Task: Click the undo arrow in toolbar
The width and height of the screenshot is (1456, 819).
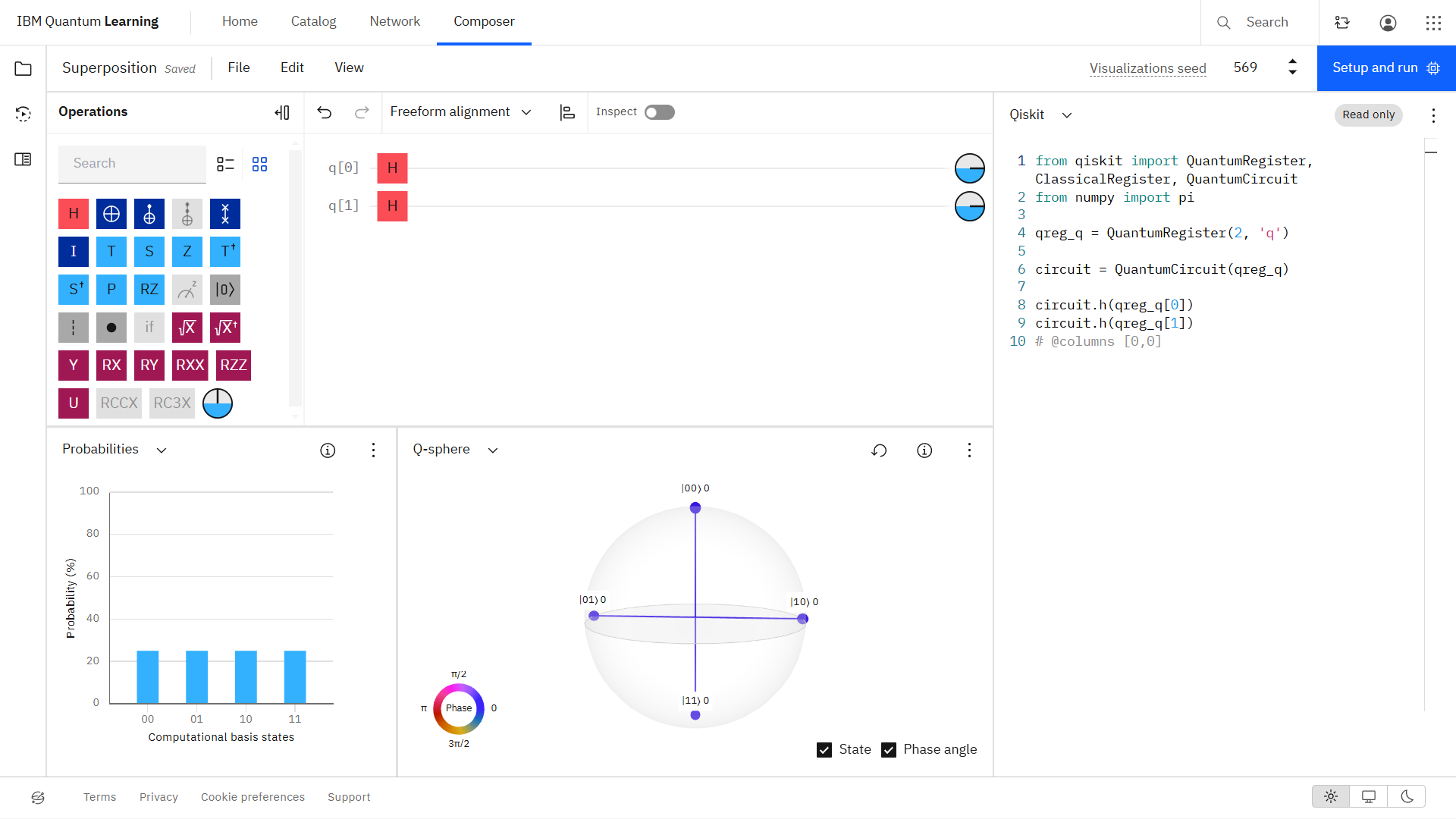Action: pyautogui.click(x=325, y=112)
